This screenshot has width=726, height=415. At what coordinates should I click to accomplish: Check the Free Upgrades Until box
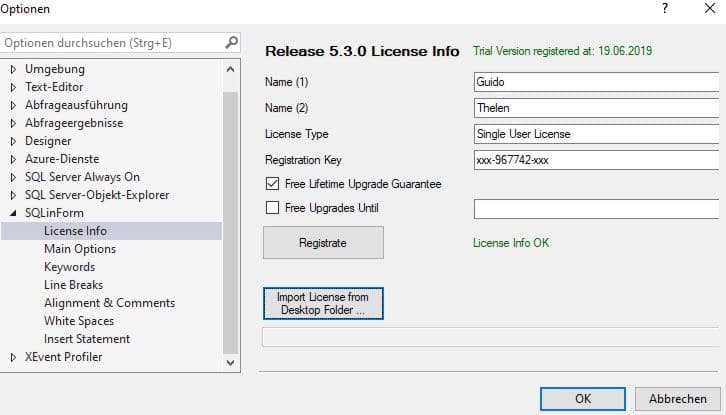point(272,208)
